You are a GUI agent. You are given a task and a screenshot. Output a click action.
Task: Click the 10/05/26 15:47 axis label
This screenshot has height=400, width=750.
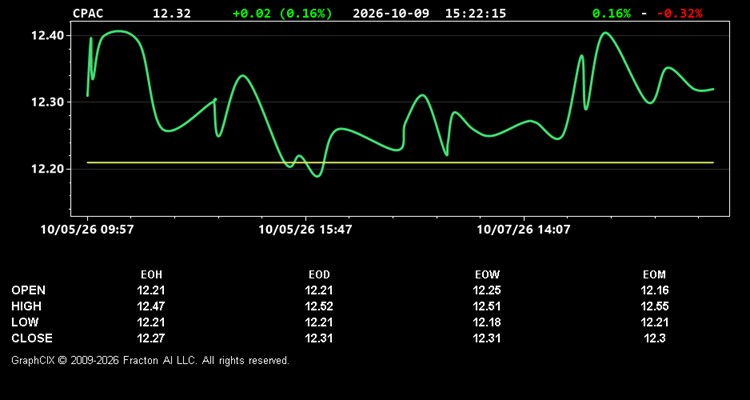(x=305, y=230)
